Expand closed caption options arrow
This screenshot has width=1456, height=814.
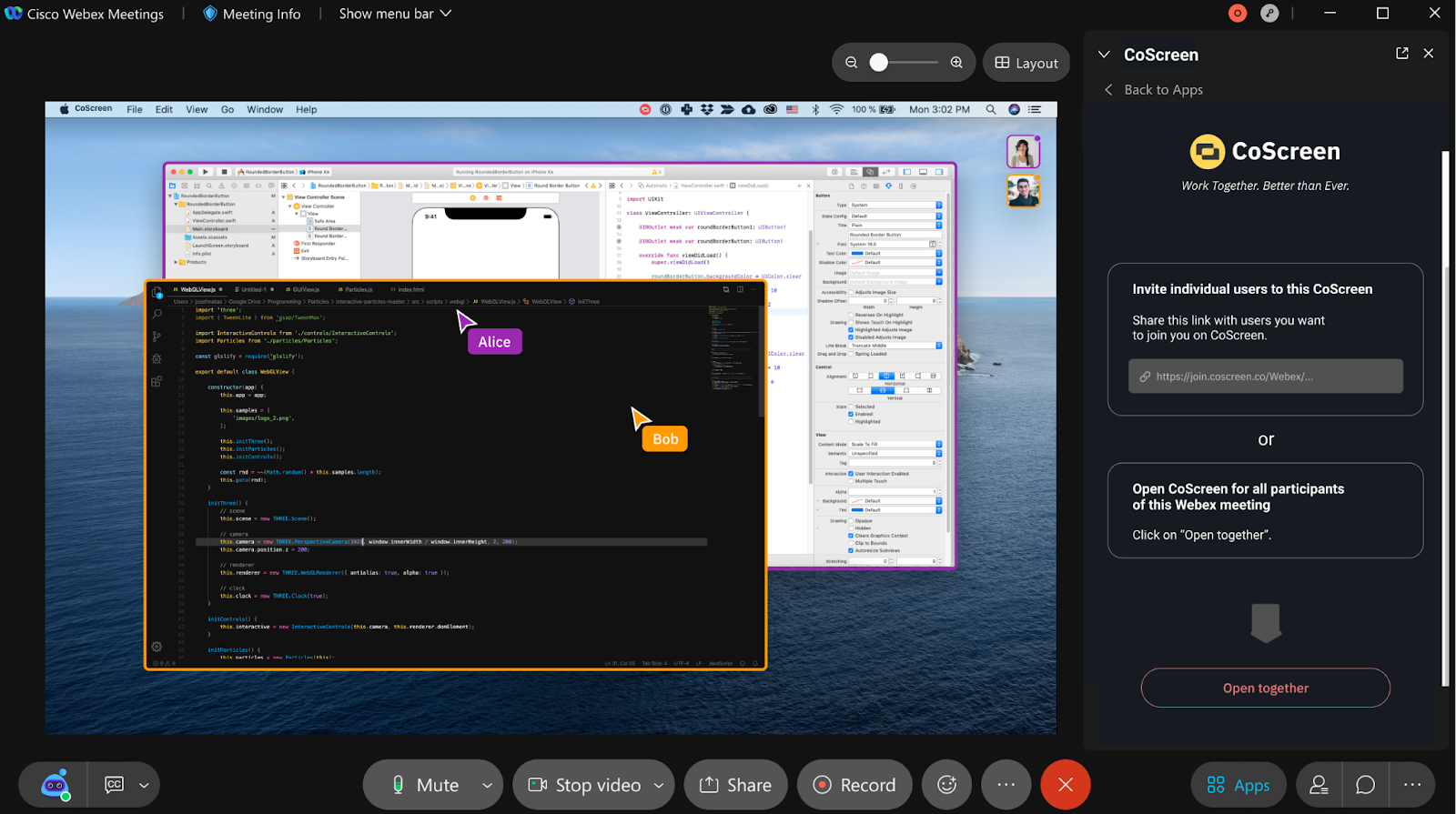(x=144, y=785)
